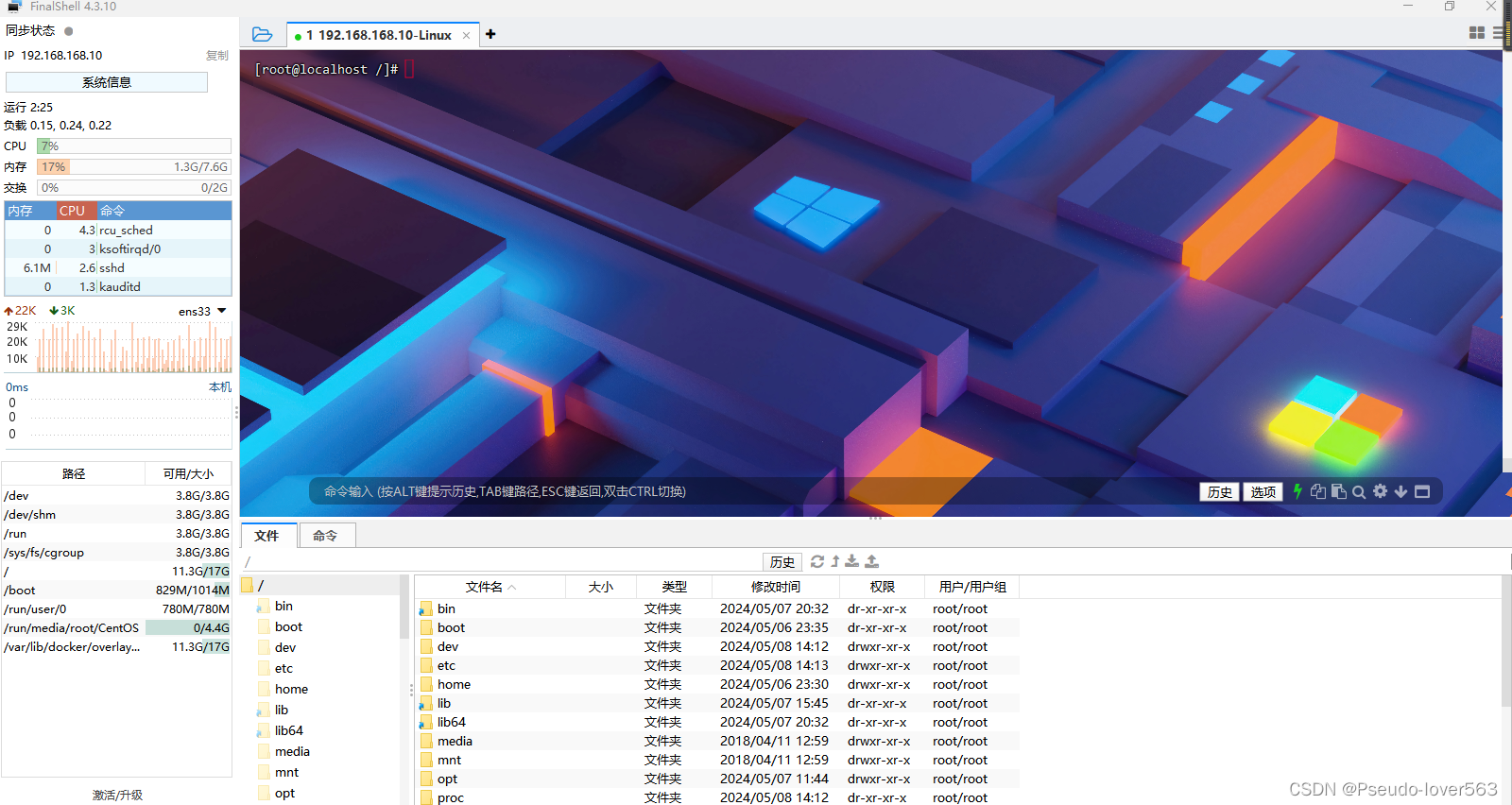Image resolution: width=1512 pixels, height=805 pixels.
Task: Open the terminal options button 选项
Action: [1263, 491]
